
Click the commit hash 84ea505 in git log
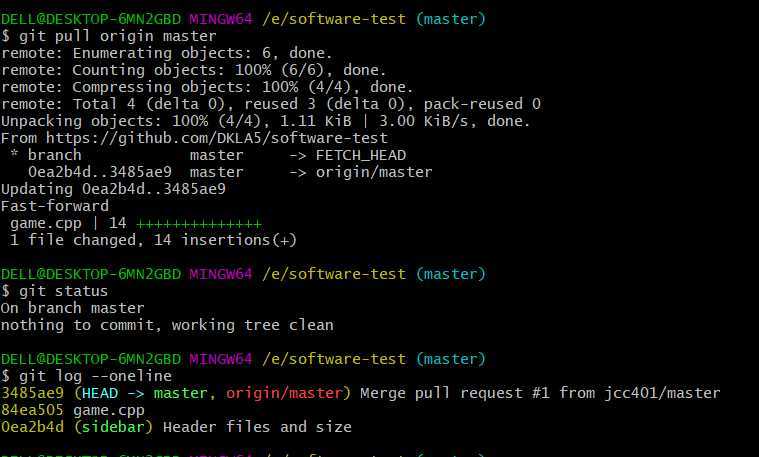click(32, 410)
